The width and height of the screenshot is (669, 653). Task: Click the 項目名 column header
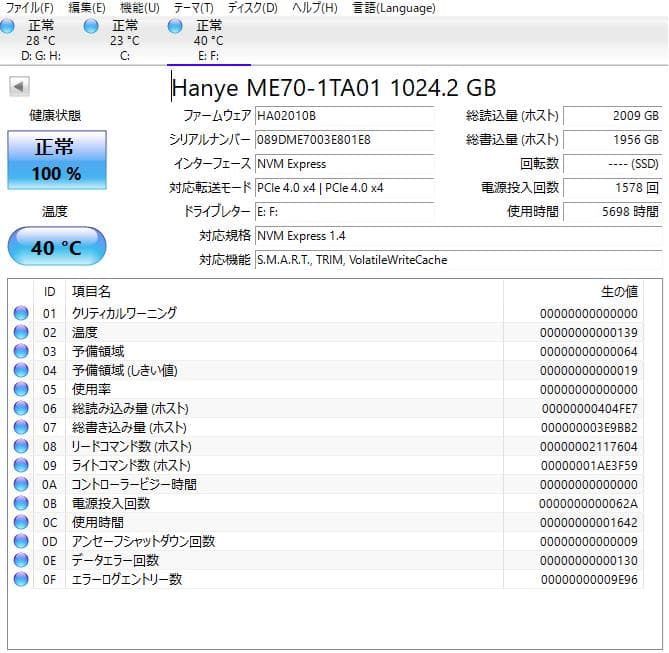pyautogui.click(x=284, y=292)
